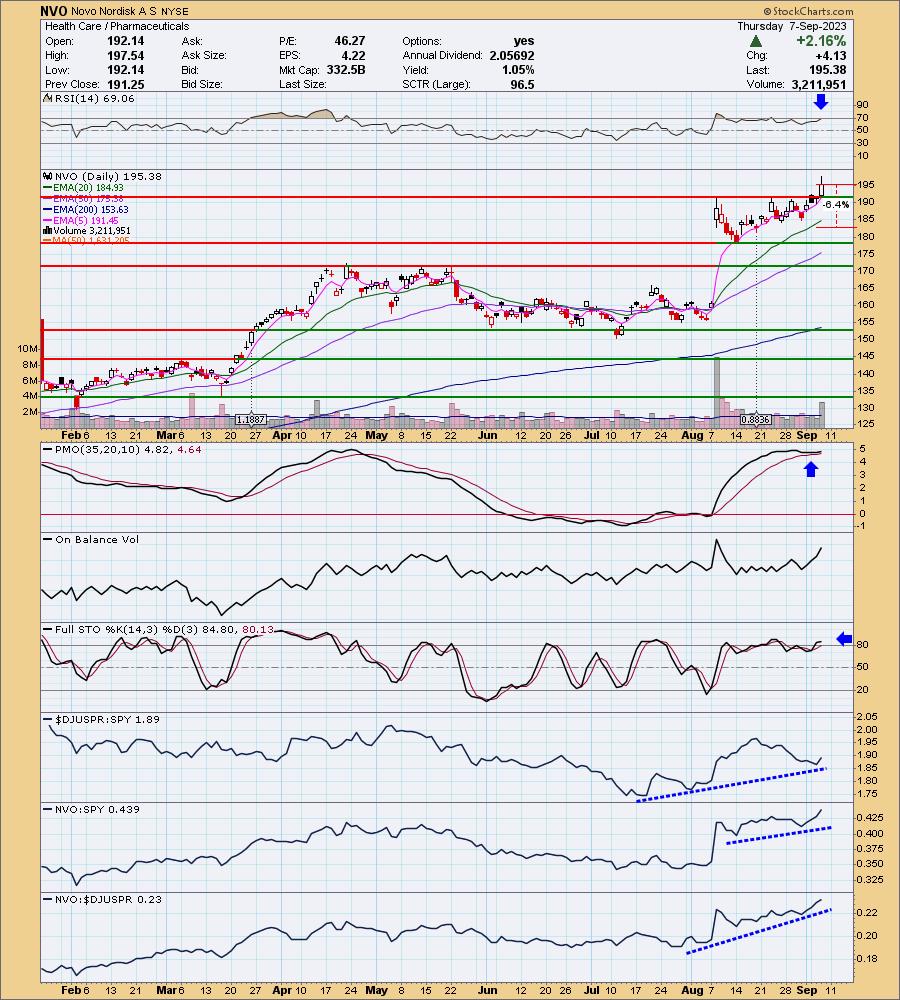Click the 'On Balance Vol' panel label
900x1000 pixels.
(x=97, y=540)
